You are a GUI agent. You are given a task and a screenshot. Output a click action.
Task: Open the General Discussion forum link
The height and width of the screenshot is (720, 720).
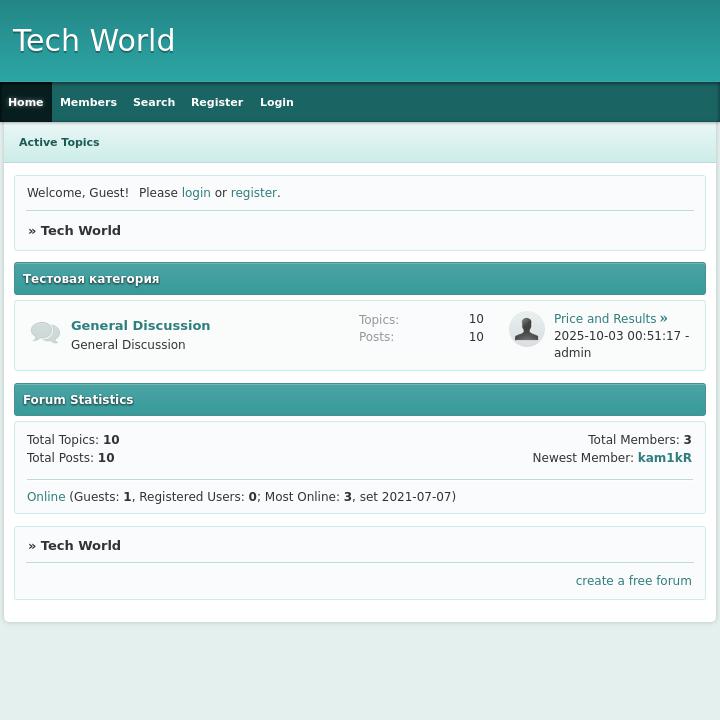pos(140,325)
